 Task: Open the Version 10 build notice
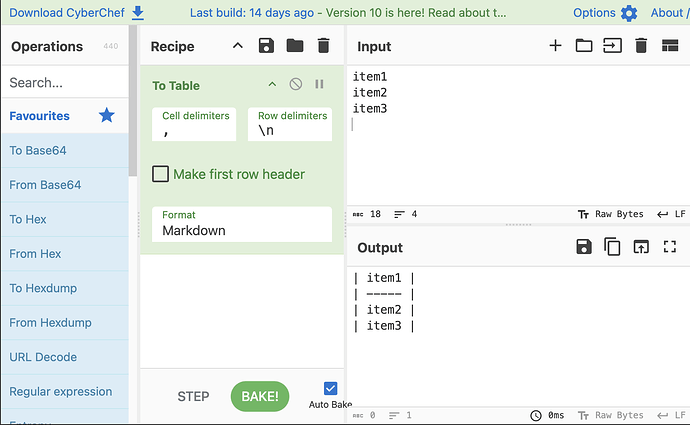click(348, 13)
